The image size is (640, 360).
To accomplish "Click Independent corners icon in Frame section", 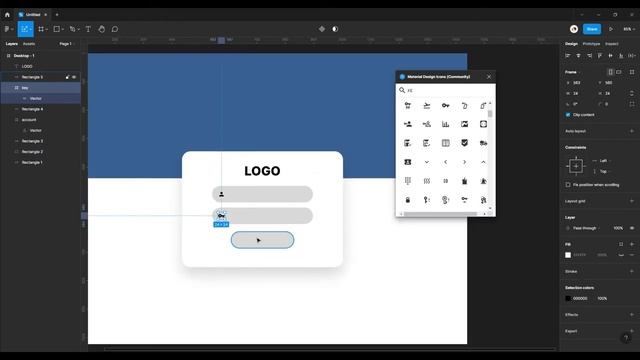I will [x=632, y=104].
